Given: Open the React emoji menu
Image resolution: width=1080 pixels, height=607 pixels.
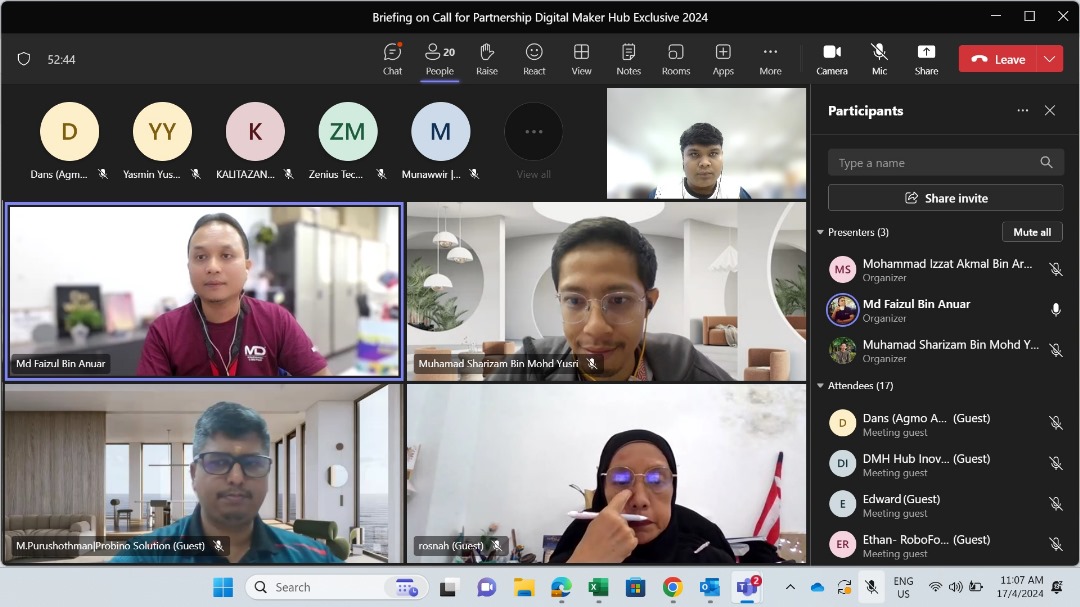Looking at the screenshot, I should [534, 58].
